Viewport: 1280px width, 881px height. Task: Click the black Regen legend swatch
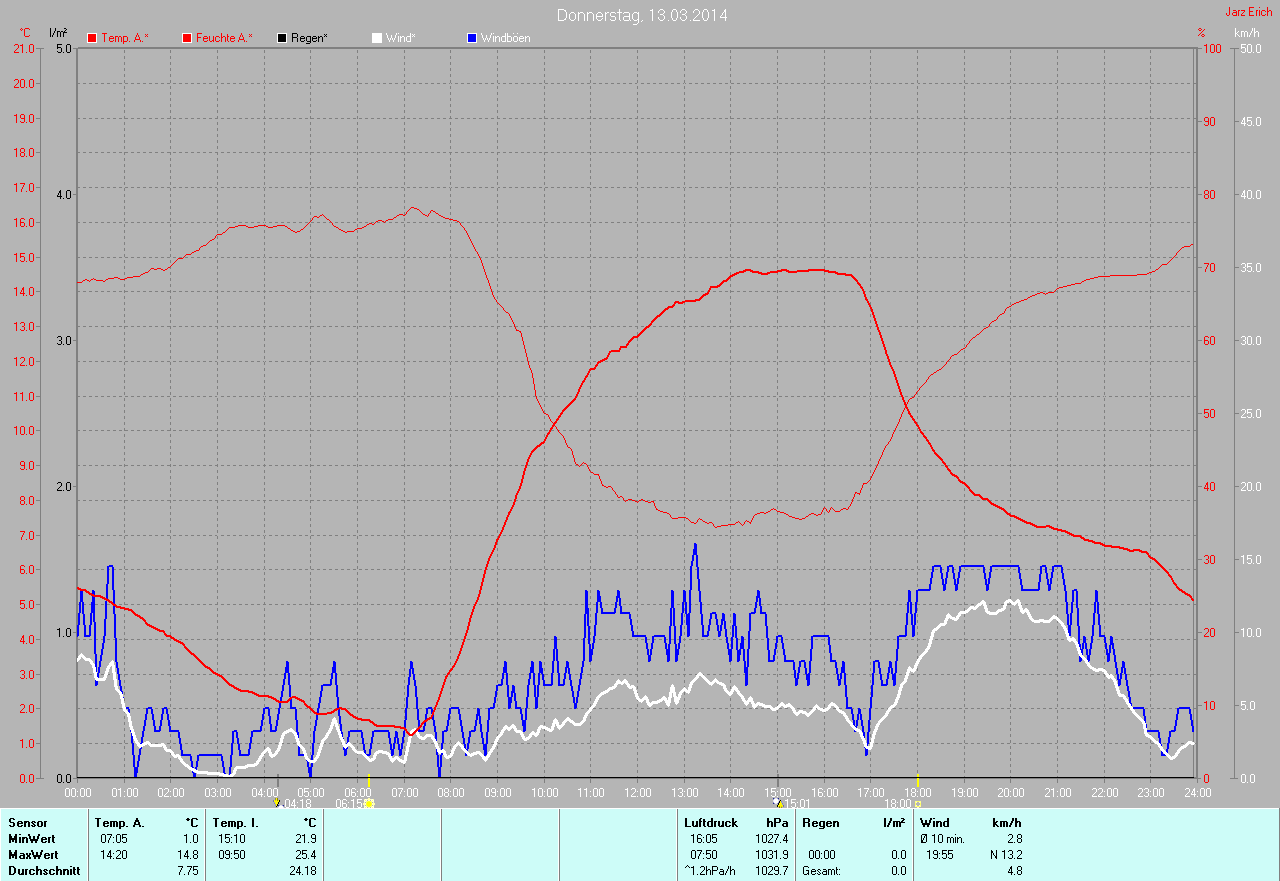pos(282,38)
